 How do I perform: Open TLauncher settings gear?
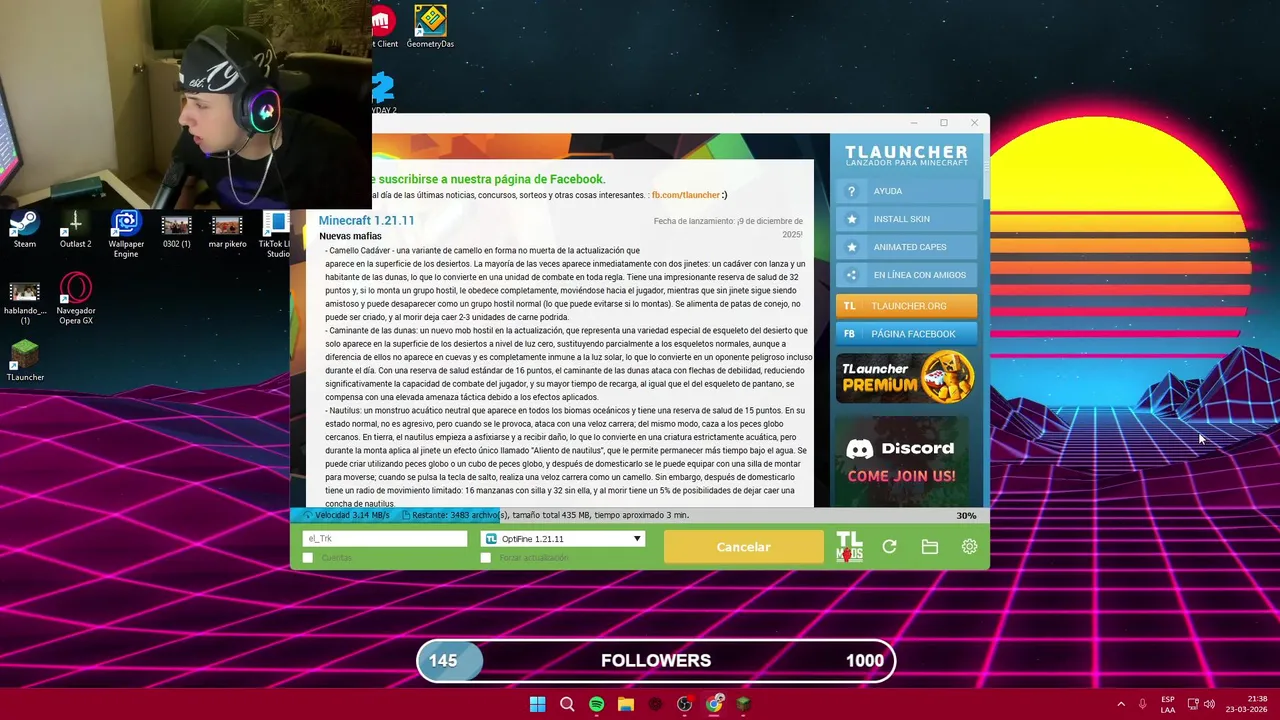(x=969, y=547)
